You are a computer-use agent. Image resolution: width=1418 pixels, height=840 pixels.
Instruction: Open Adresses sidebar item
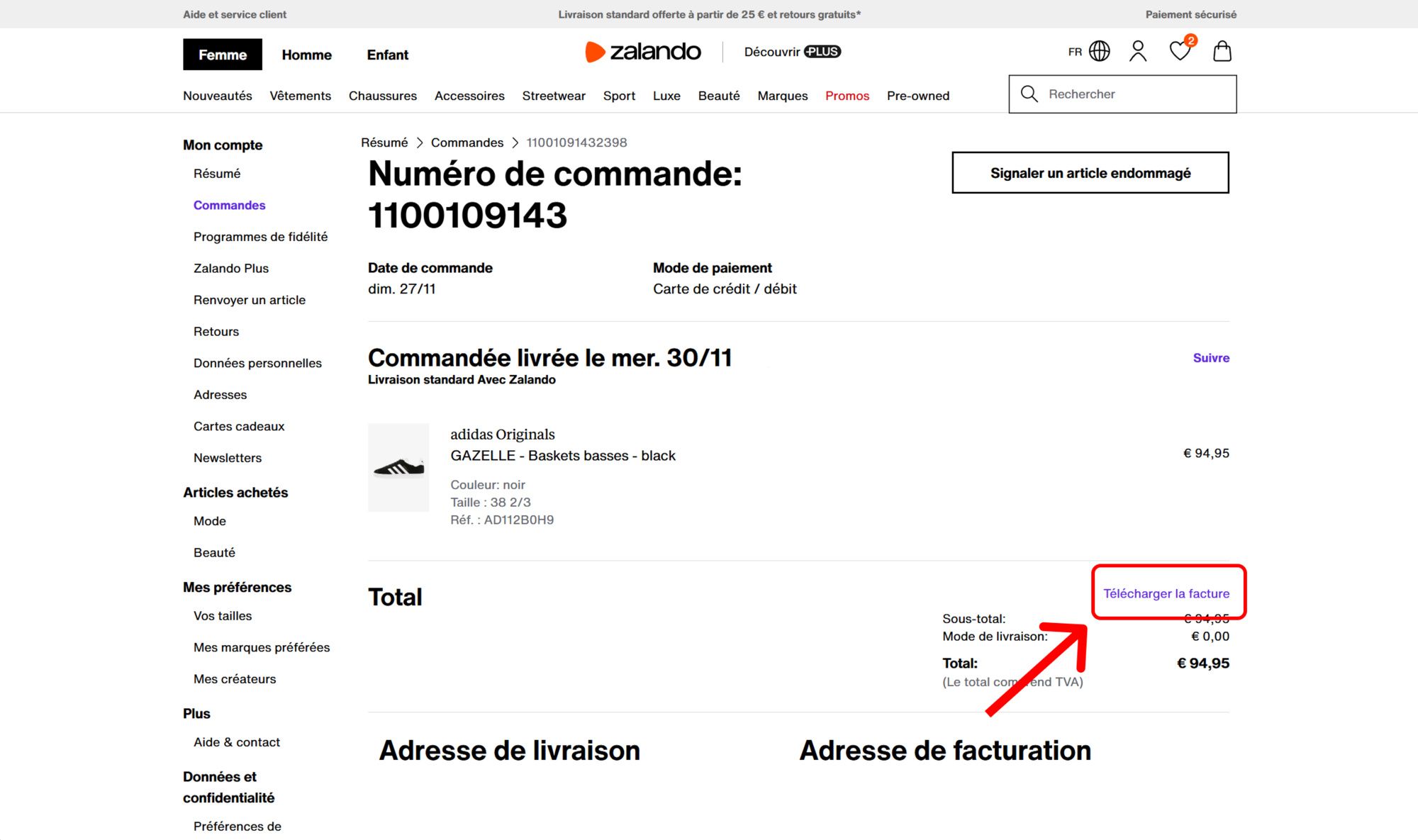pos(220,394)
